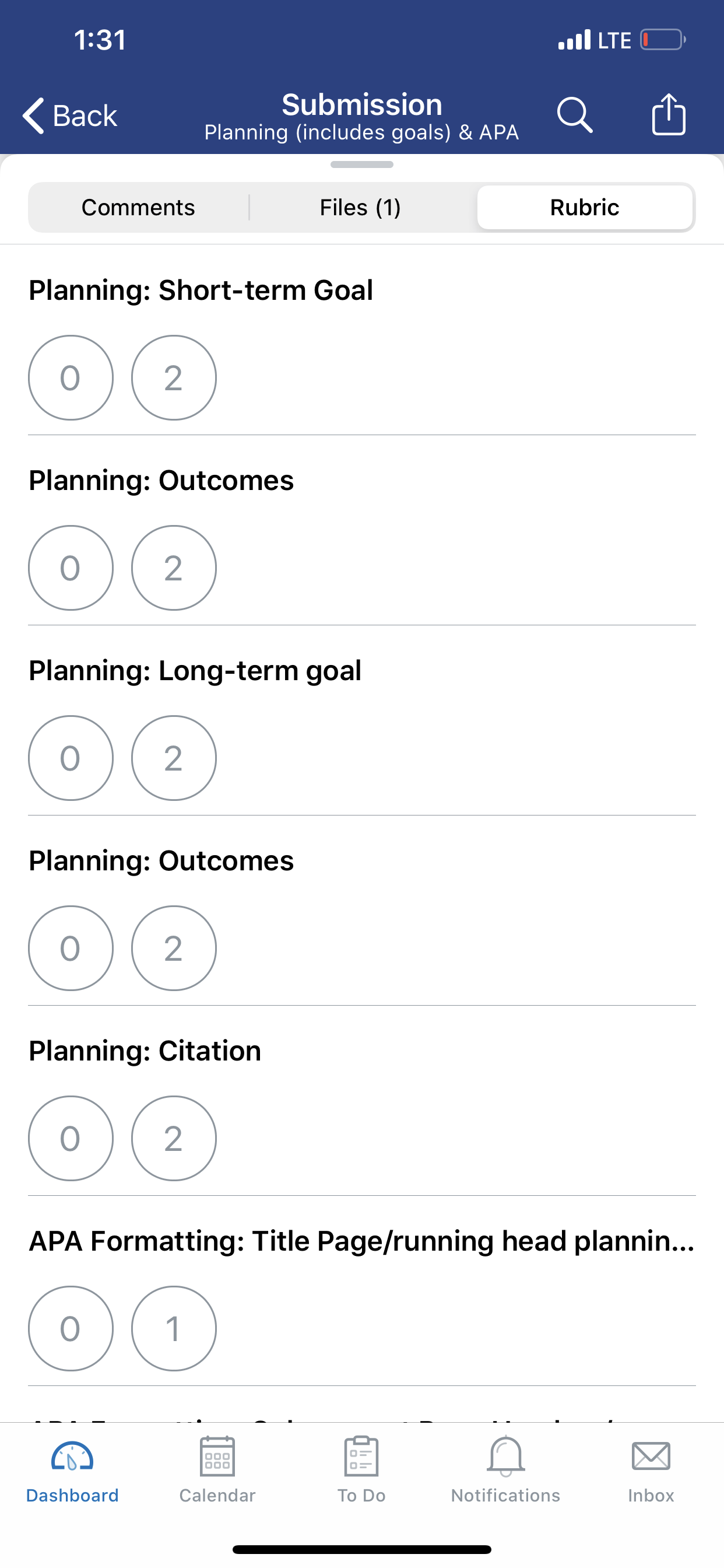Tap the Submission title in header

click(362, 104)
